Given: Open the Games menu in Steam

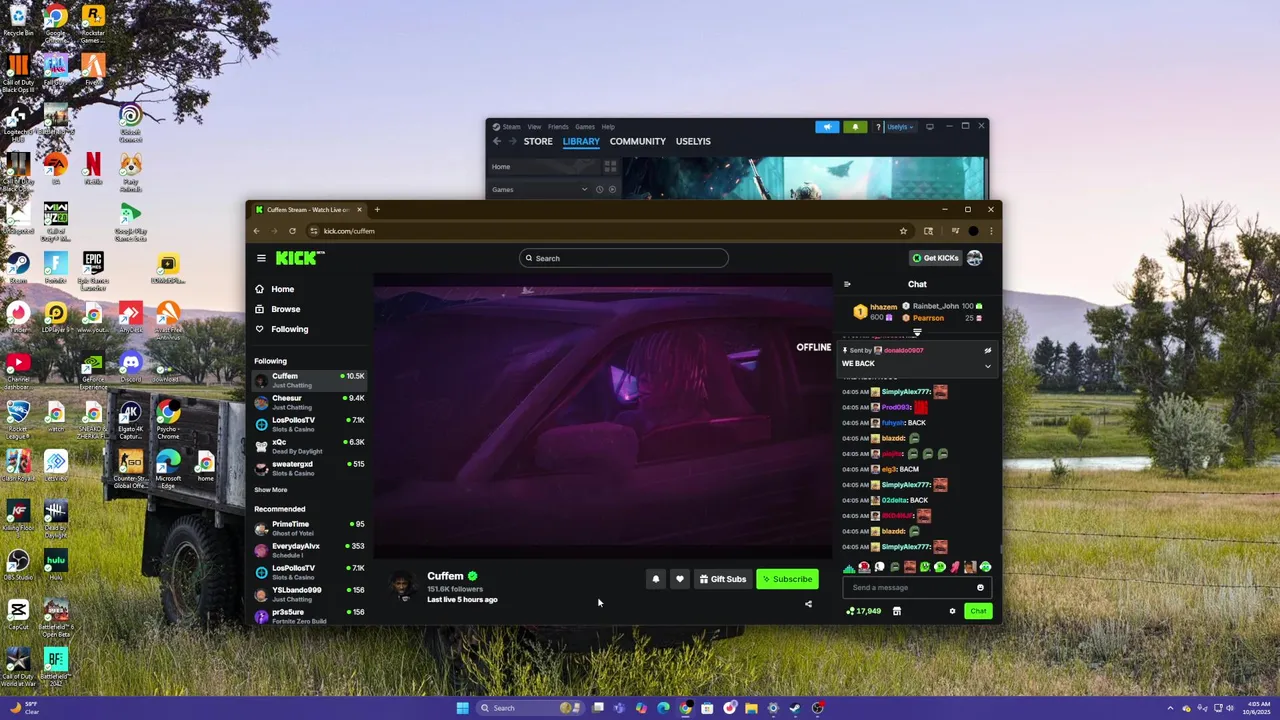Looking at the screenshot, I should (x=585, y=127).
